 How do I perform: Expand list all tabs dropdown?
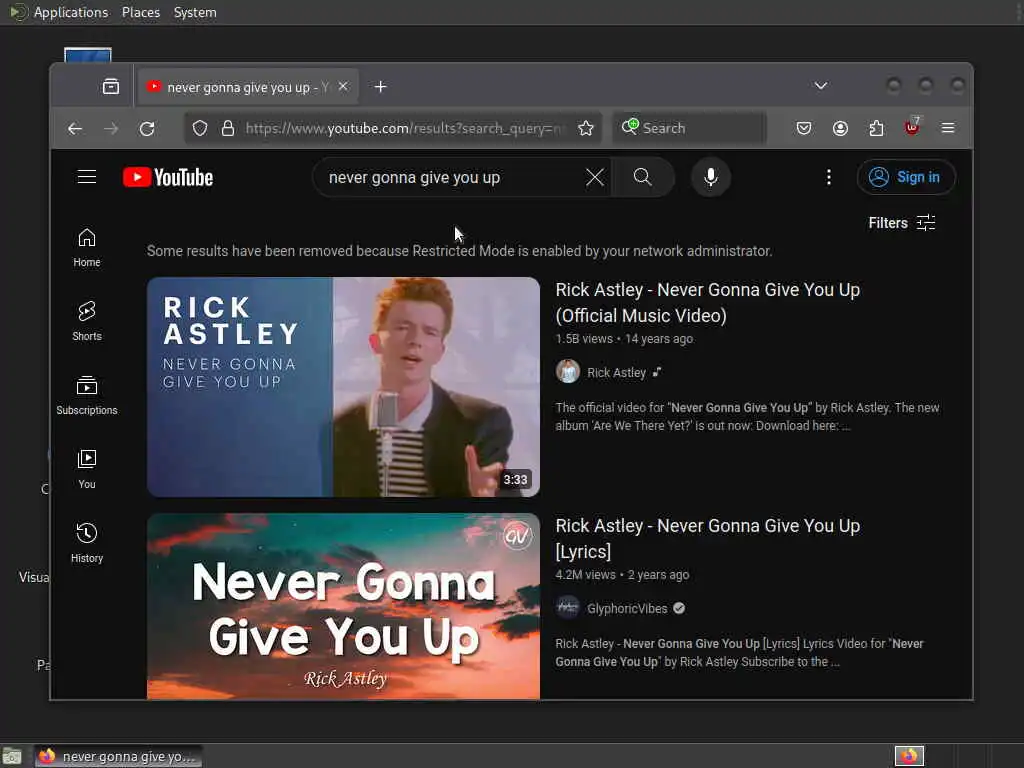point(821,86)
